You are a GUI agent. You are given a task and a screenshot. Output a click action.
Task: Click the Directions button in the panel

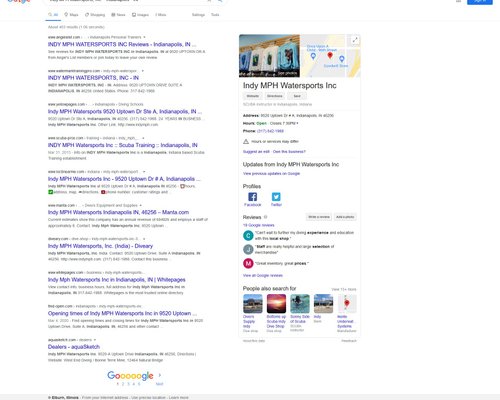(x=275, y=96)
